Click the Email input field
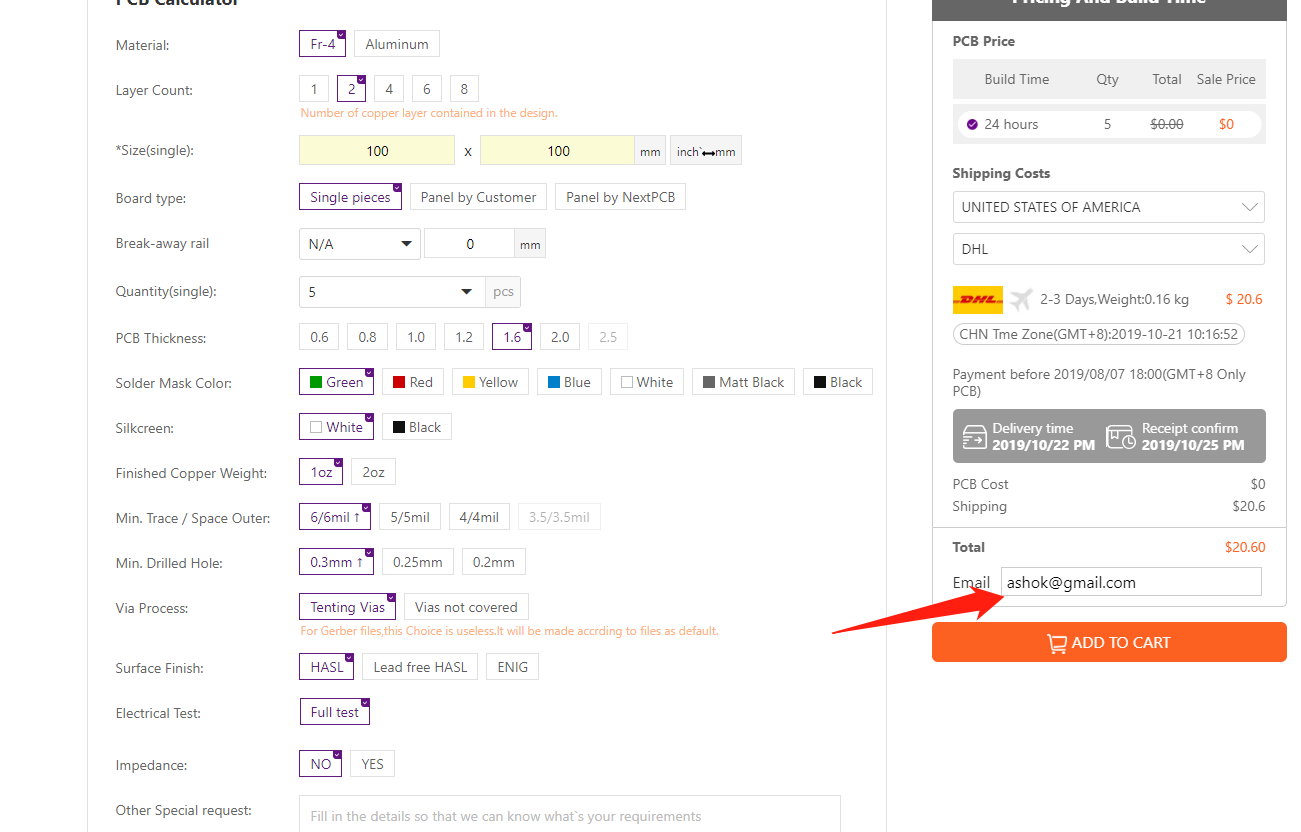Viewport: 1301px width, 832px height. (x=1130, y=582)
